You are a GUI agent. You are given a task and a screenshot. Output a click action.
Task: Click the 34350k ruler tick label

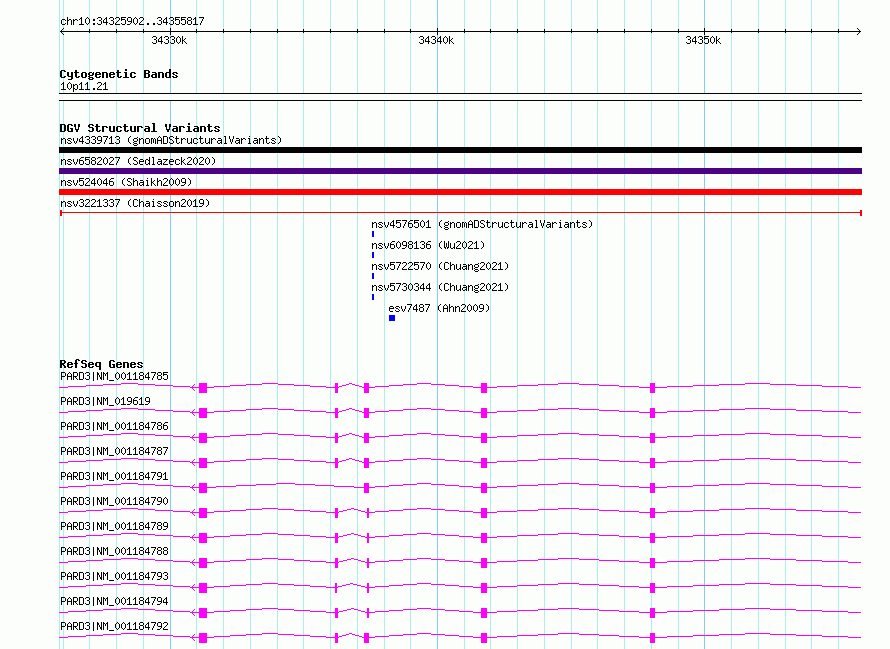click(x=703, y=40)
